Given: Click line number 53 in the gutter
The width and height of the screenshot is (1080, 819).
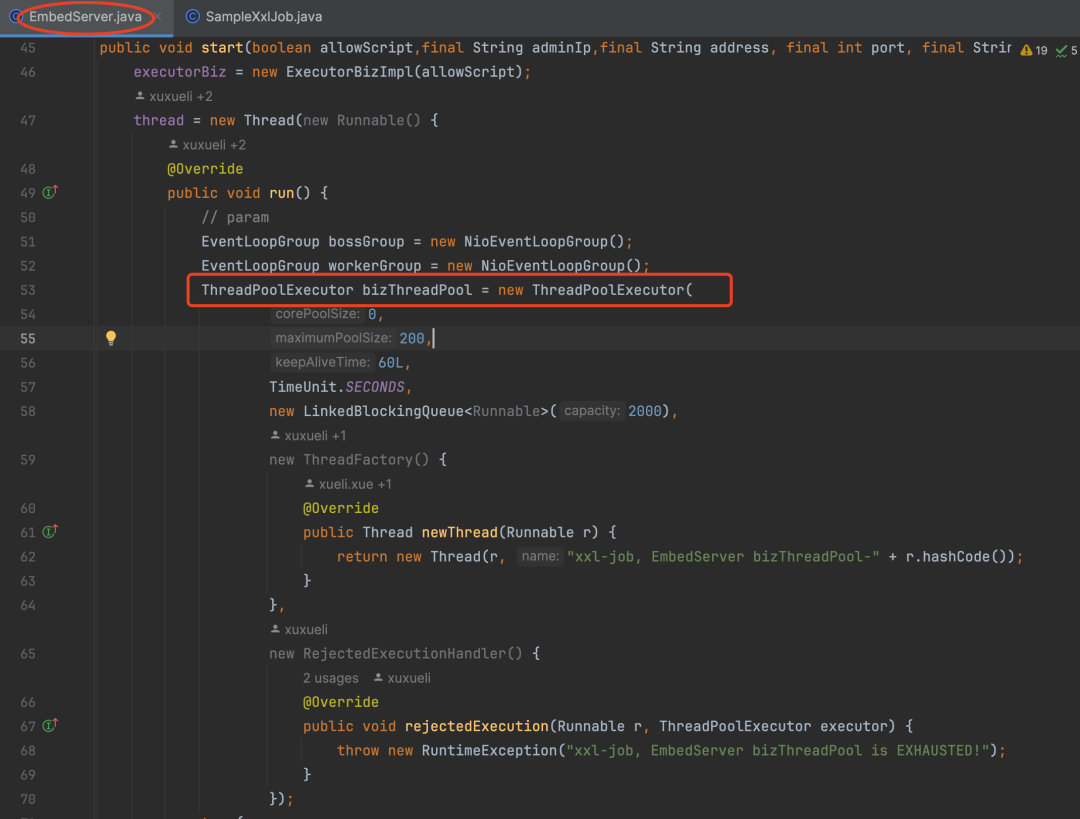Looking at the screenshot, I should coord(28,290).
